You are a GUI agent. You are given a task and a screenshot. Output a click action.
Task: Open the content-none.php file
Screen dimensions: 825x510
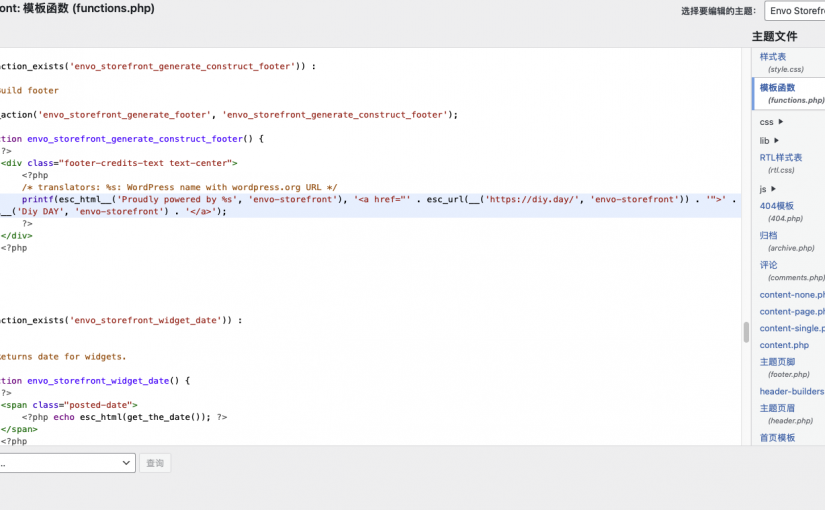[x=792, y=295]
